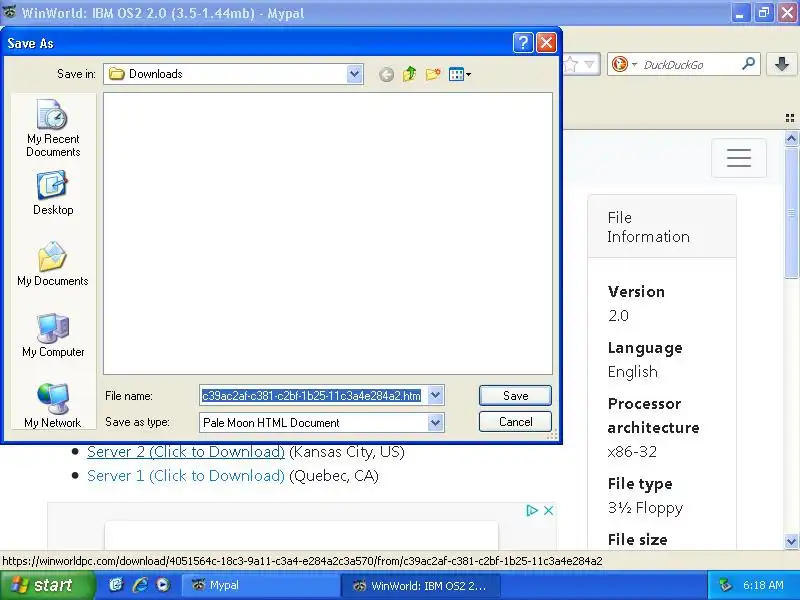Viewport: 800px width, 600px height.
Task: Click the File name text field
Action: tap(313, 395)
